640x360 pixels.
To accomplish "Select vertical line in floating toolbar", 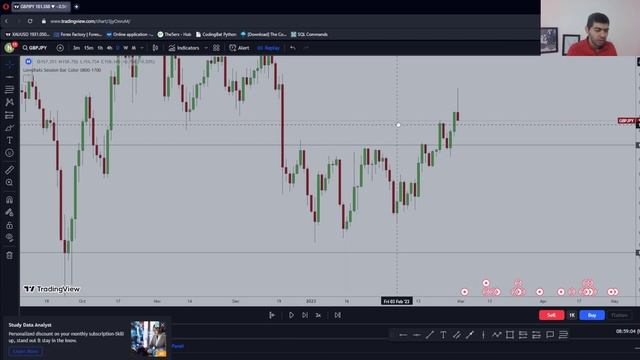I will pyautogui.click(x=483, y=335).
